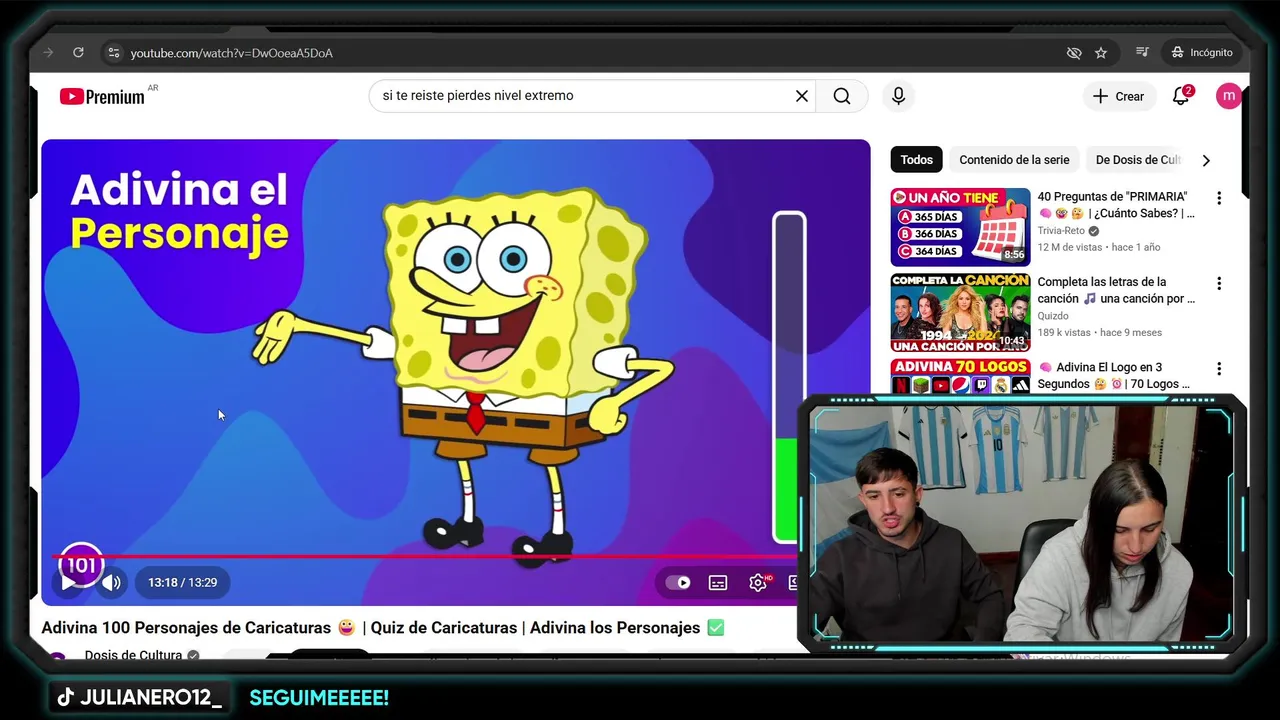Open Completa las letras de la canción title
This screenshot has width=1280, height=720.
pyautogui.click(x=1116, y=290)
